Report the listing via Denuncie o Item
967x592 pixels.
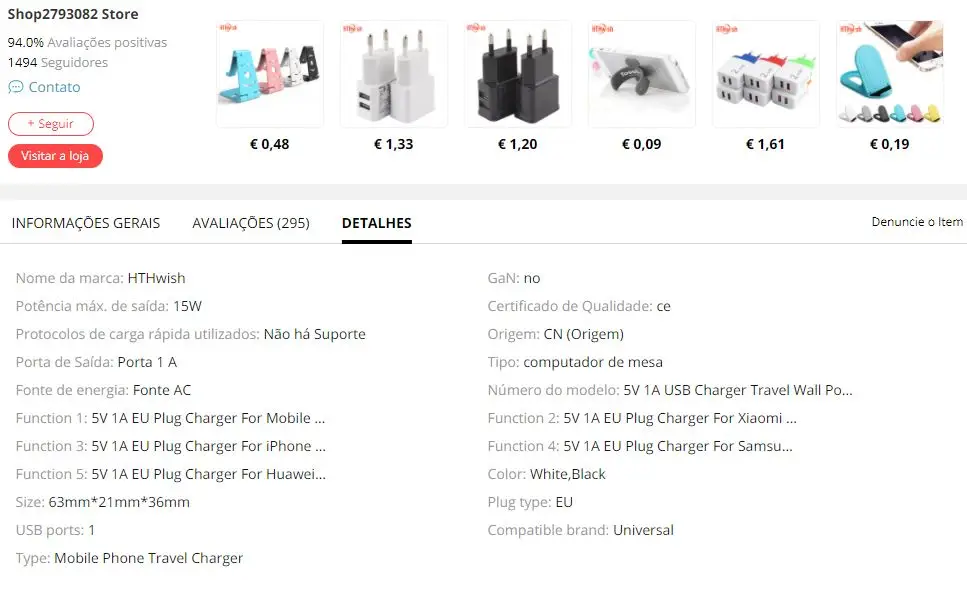(x=917, y=222)
